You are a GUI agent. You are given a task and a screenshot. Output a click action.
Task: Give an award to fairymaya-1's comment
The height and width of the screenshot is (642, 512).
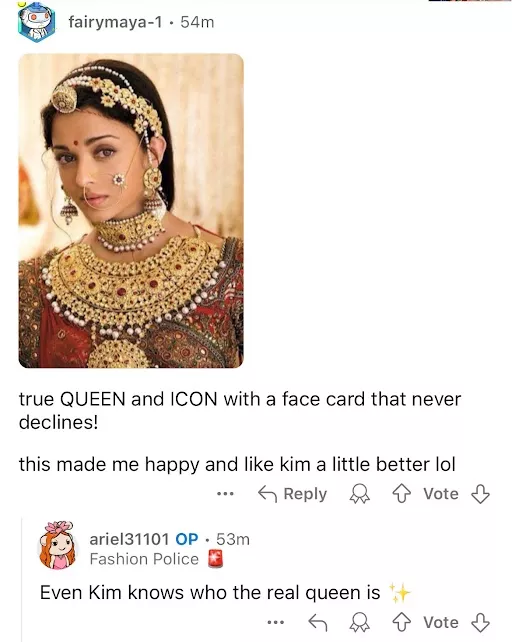(x=360, y=494)
